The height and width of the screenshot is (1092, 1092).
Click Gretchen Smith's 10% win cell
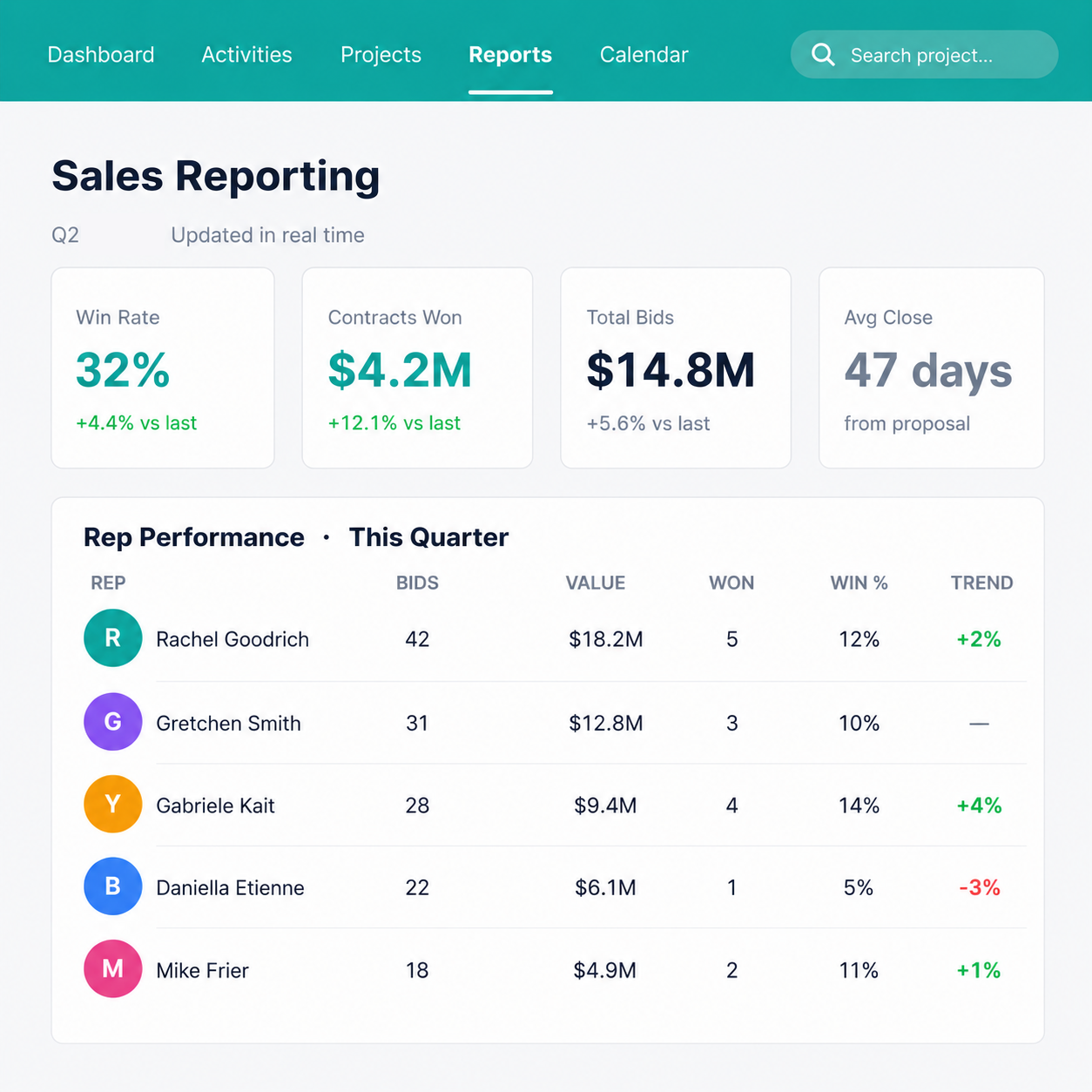point(859,723)
